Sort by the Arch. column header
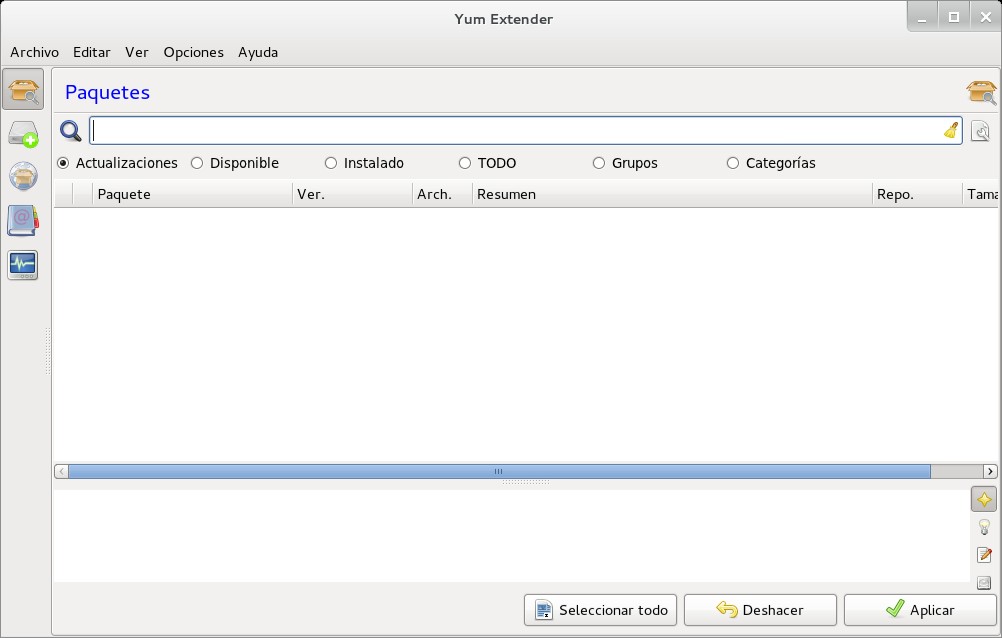 click(442, 194)
